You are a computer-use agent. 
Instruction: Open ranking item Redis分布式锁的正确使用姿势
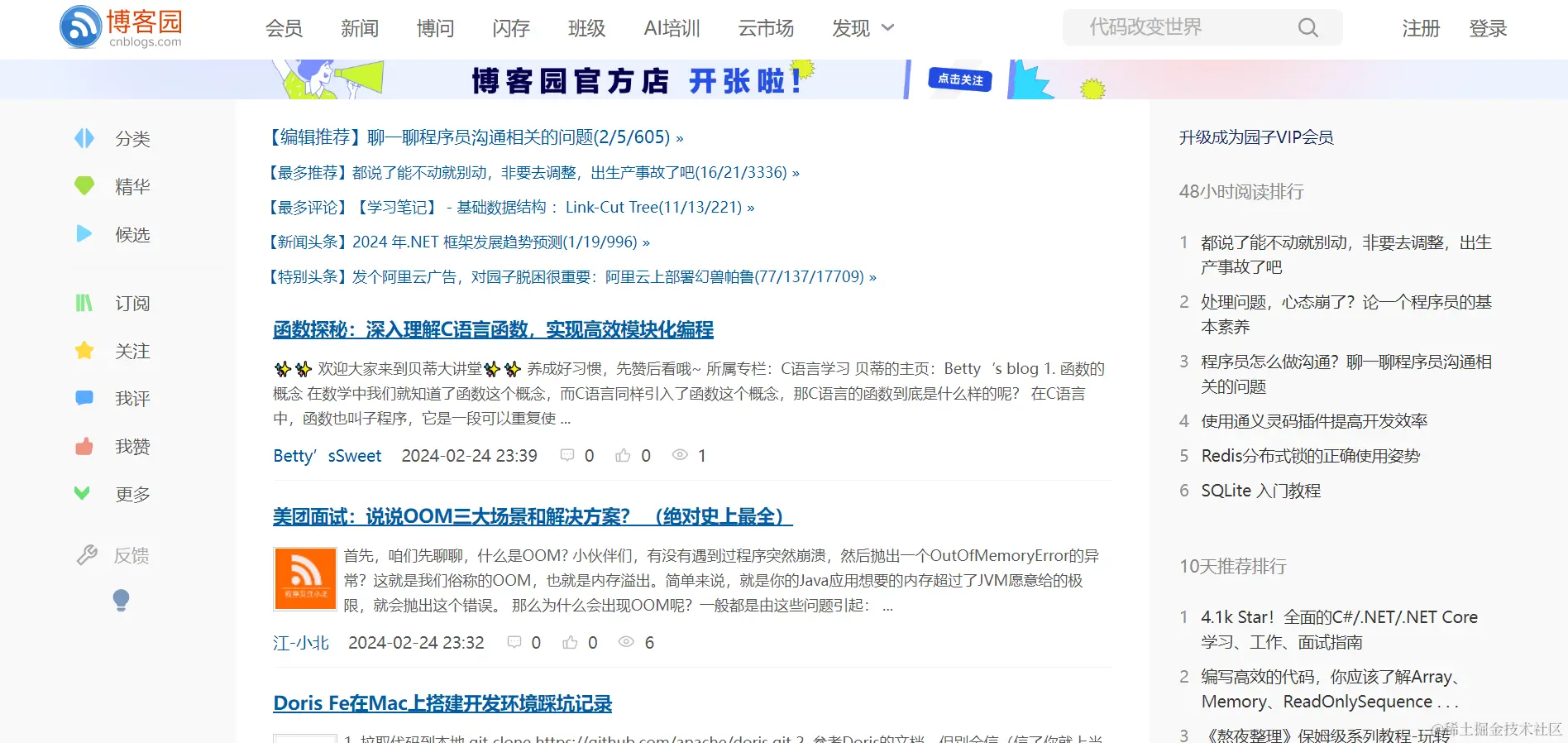point(1311,455)
